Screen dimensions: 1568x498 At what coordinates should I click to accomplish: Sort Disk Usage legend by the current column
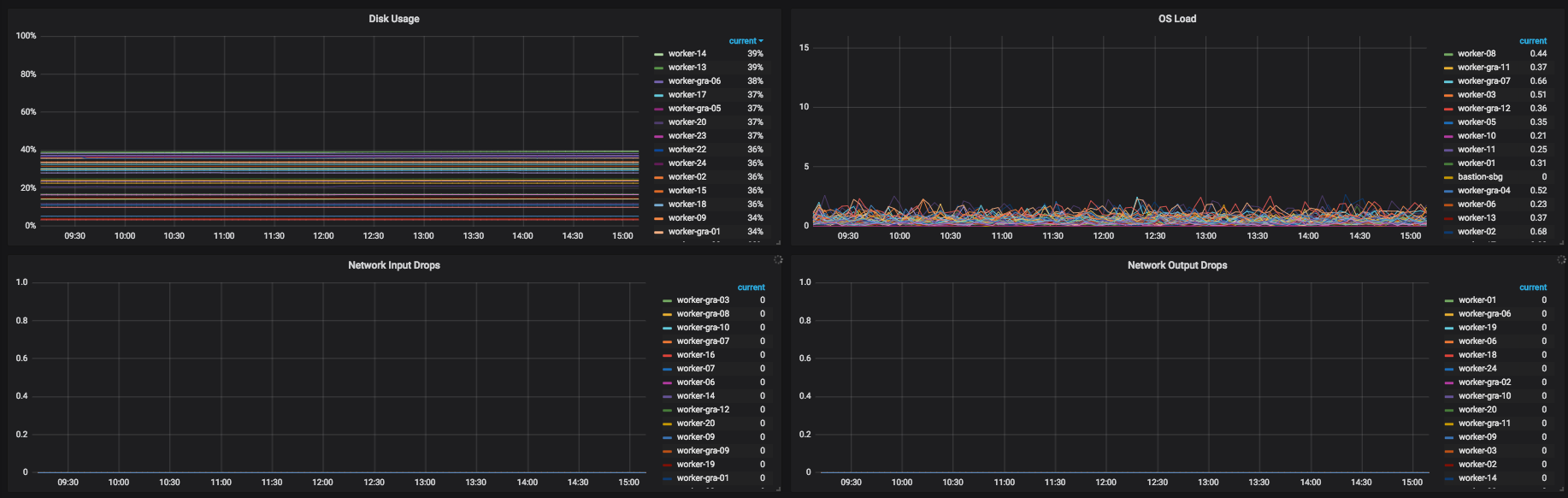point(746,41)
